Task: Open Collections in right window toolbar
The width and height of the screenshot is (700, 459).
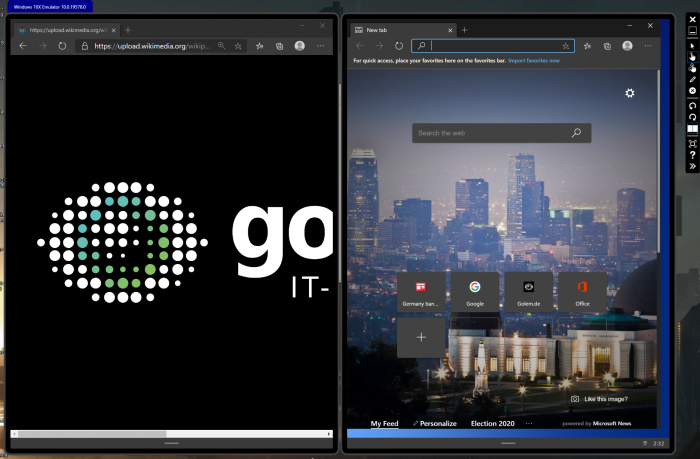Action: click(x=607, y=46)
